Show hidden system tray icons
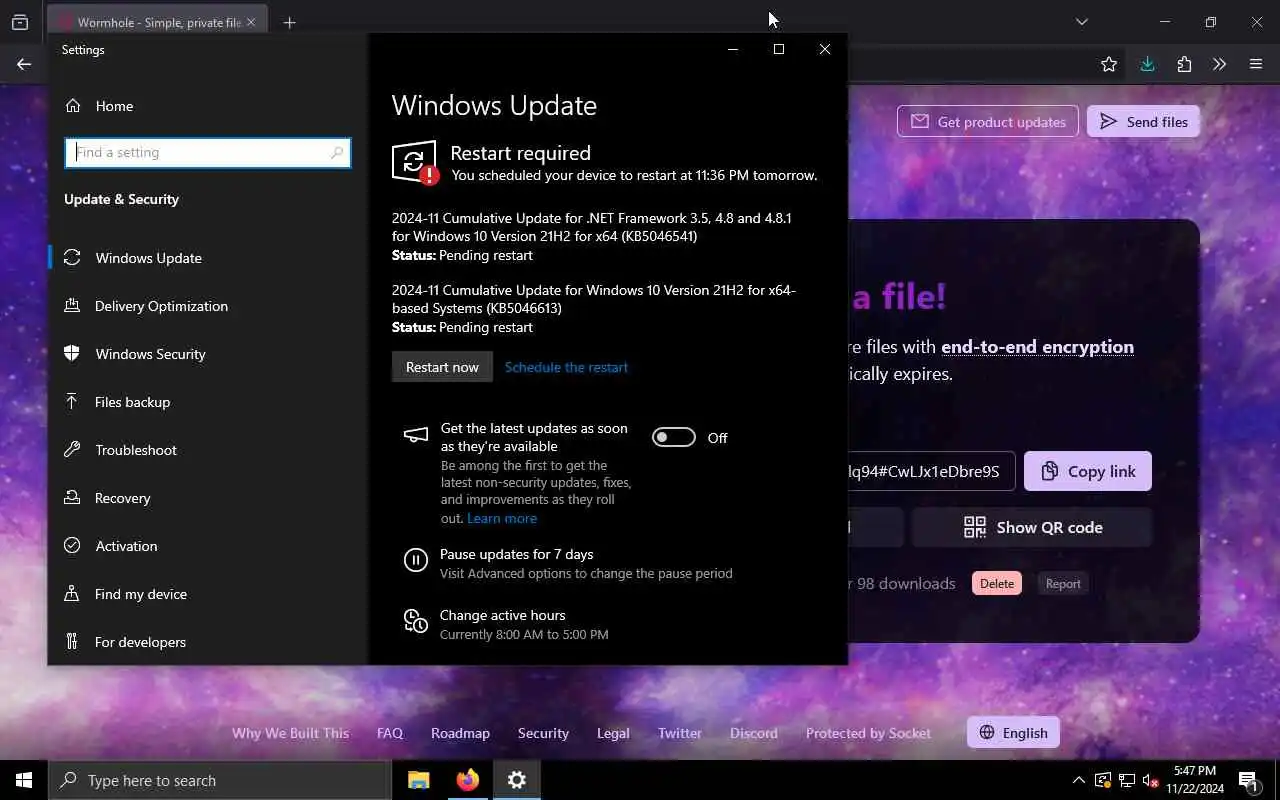 click(1078, 780)
